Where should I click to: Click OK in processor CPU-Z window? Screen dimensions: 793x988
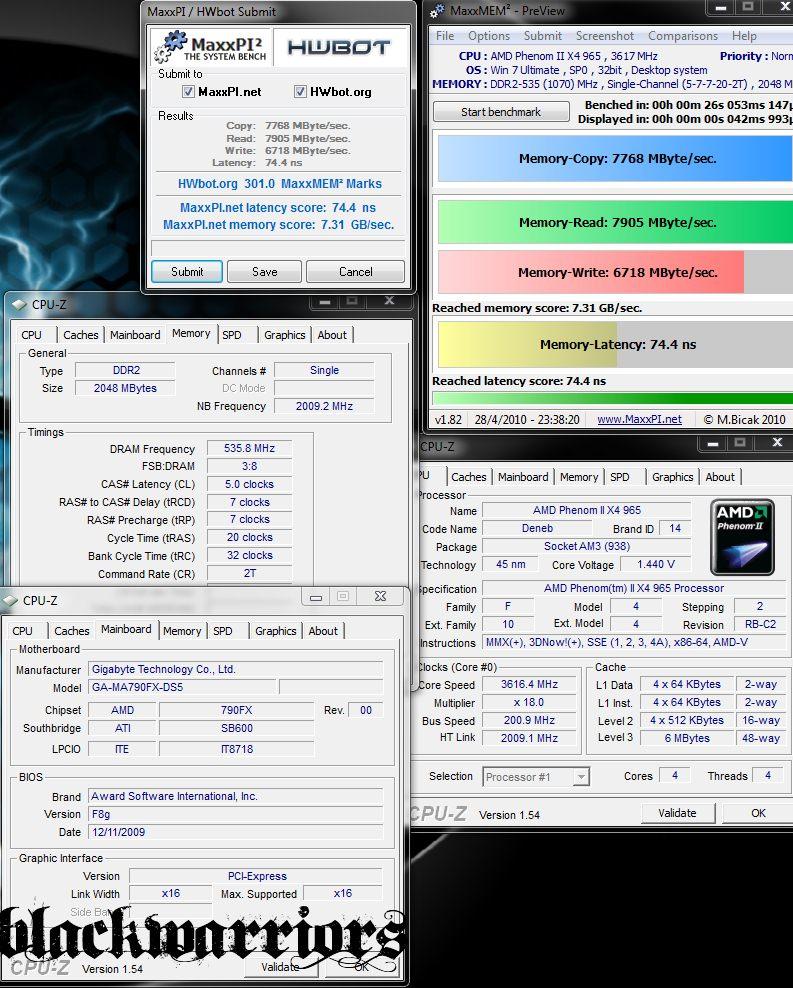click(758, 813)
